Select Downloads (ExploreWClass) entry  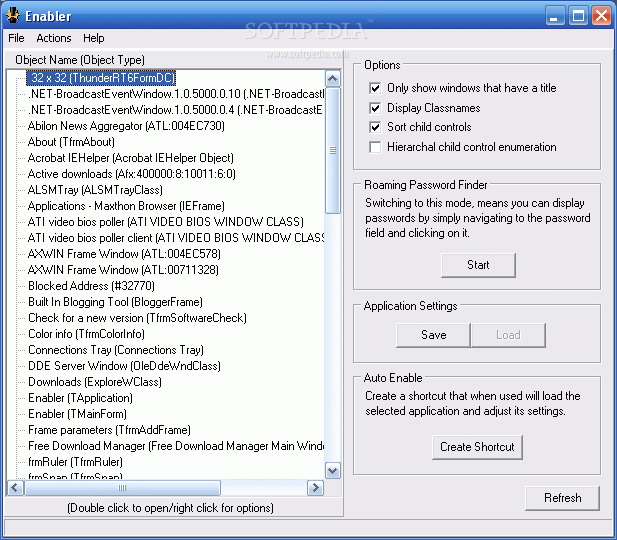click(x=94, y=382)
